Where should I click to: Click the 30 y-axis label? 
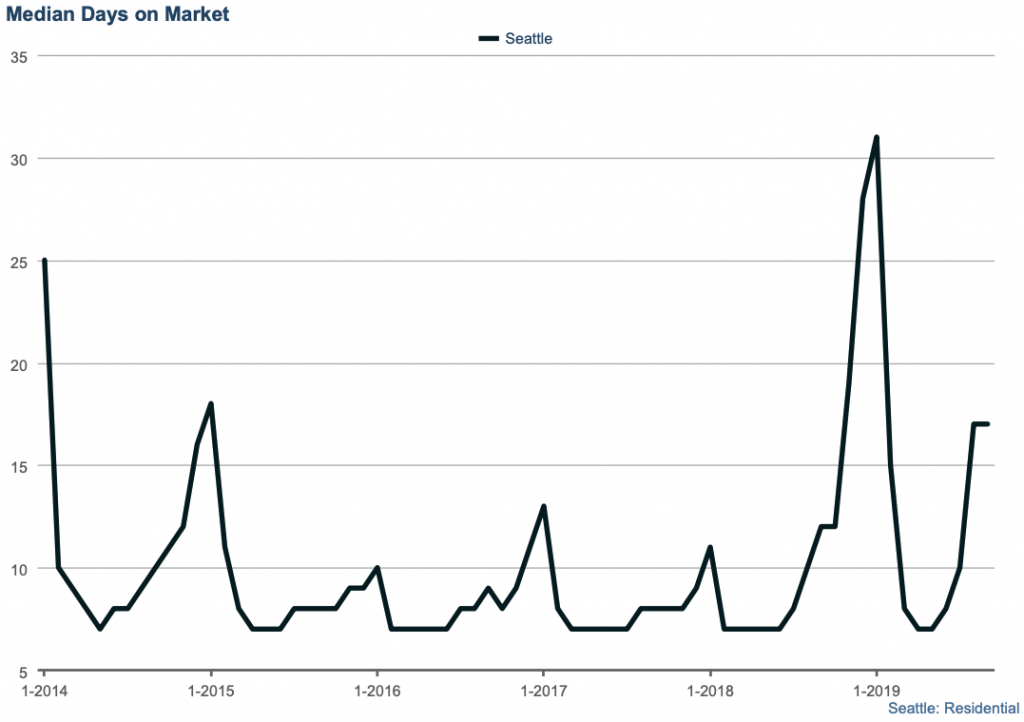pyautogui.click(x=17, y=159)
